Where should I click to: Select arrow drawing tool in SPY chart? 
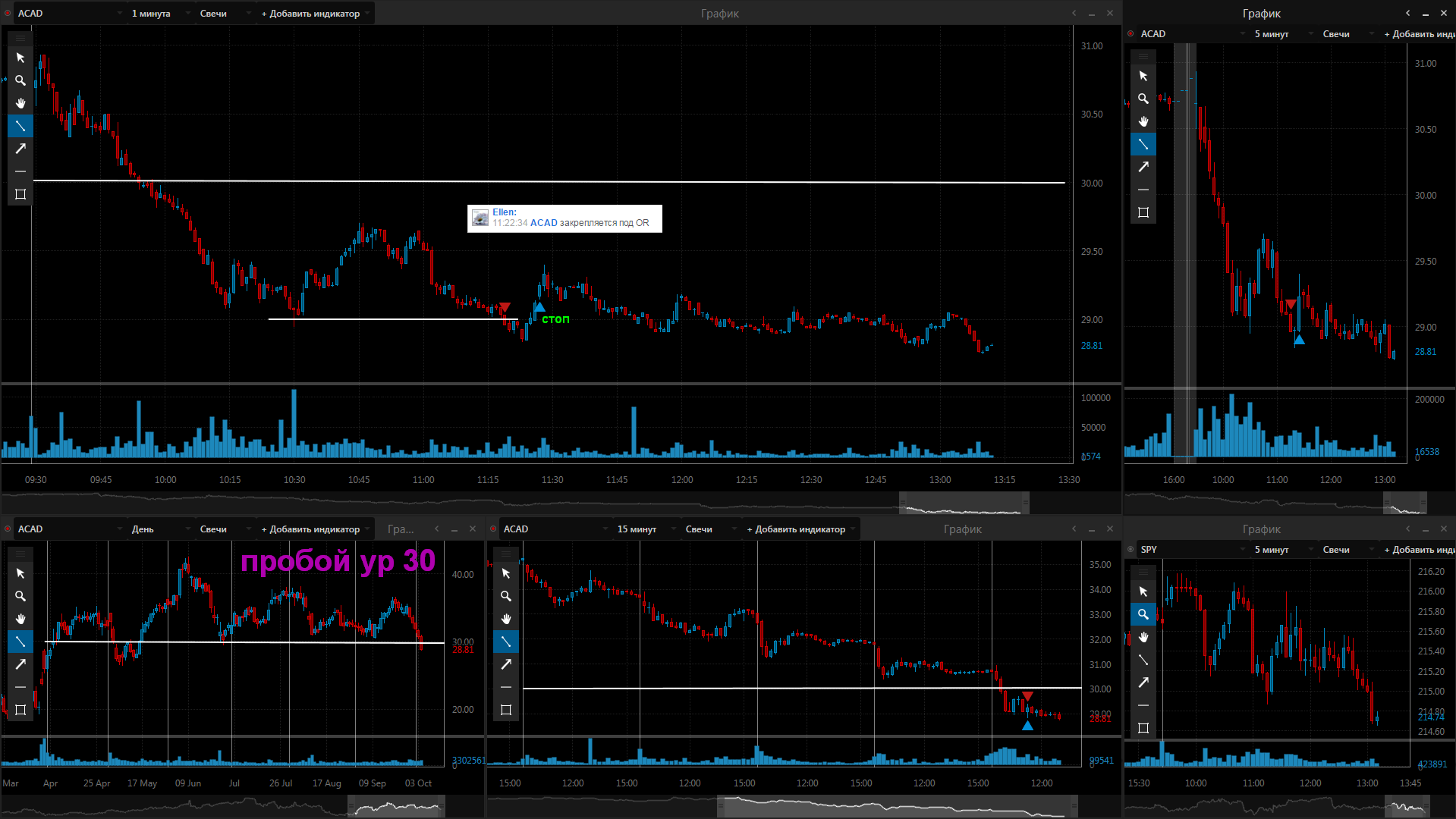(1143, 682)
